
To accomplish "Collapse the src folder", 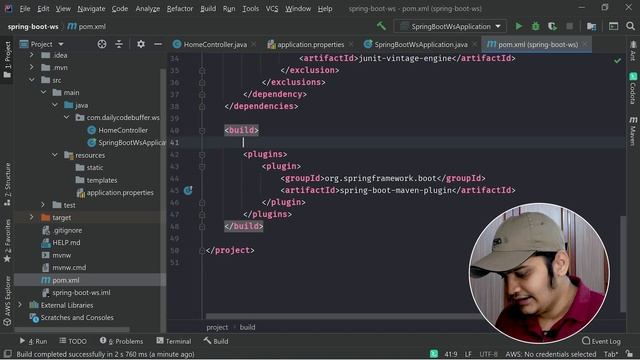I will (x=31, y=80).
